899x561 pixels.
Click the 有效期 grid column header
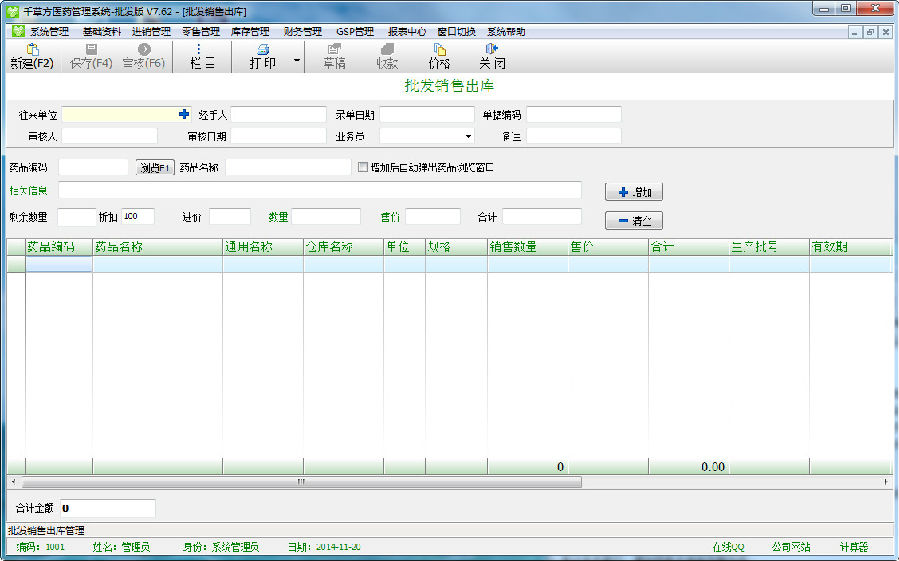(850, 247)
